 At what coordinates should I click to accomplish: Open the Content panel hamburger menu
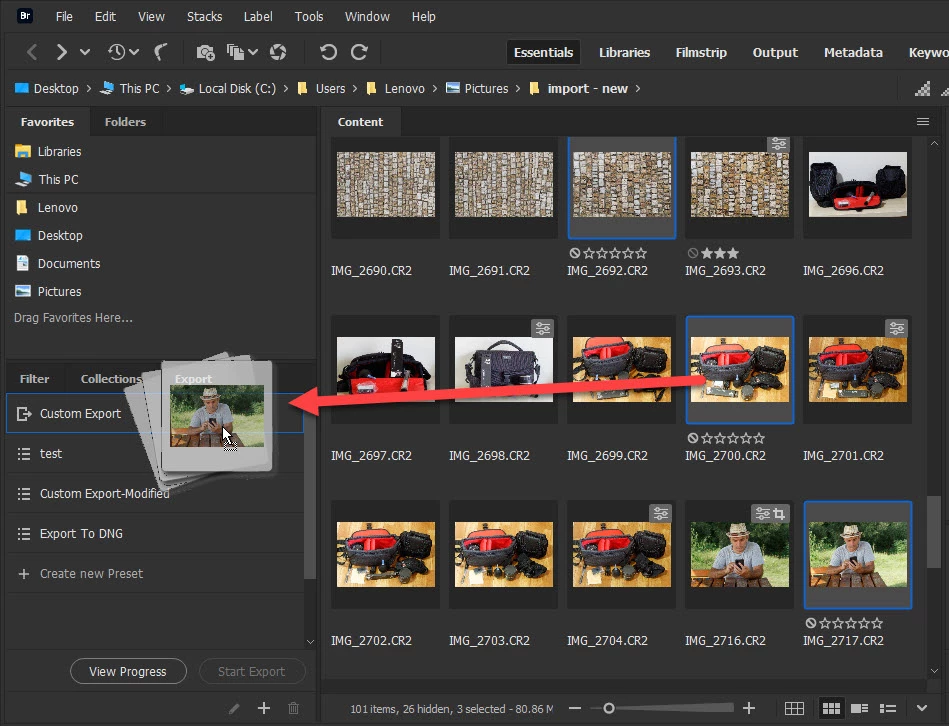click(923, 121)
